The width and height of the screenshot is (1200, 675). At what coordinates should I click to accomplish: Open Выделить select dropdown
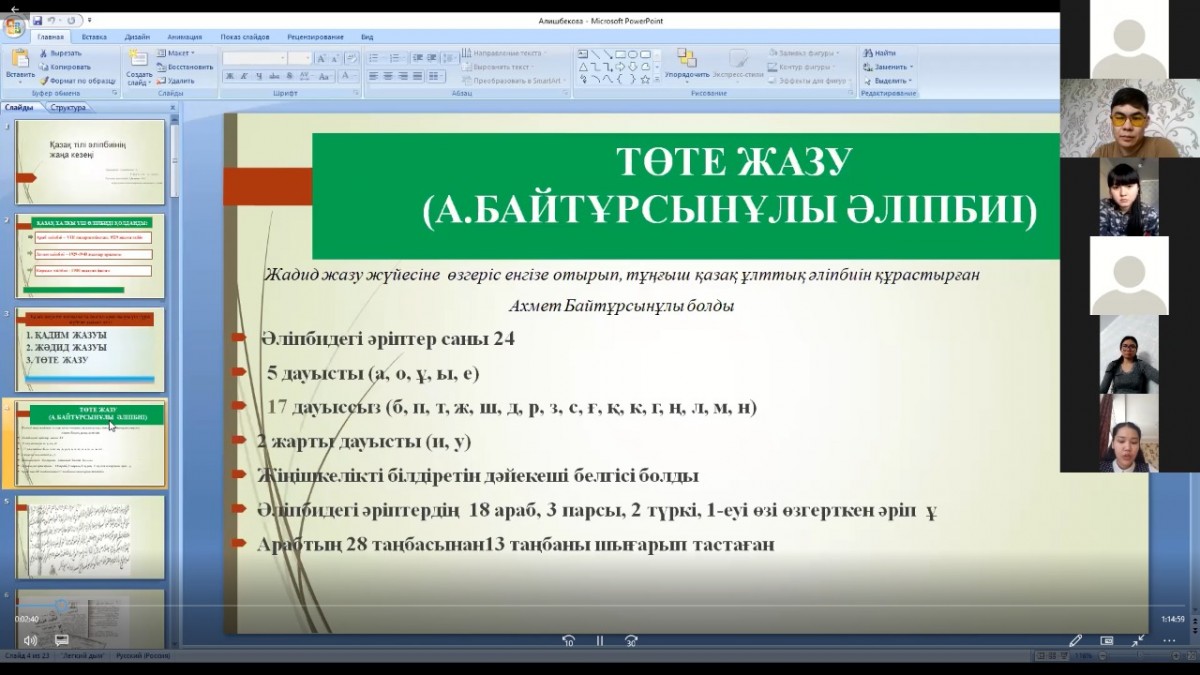click(889, 80)
